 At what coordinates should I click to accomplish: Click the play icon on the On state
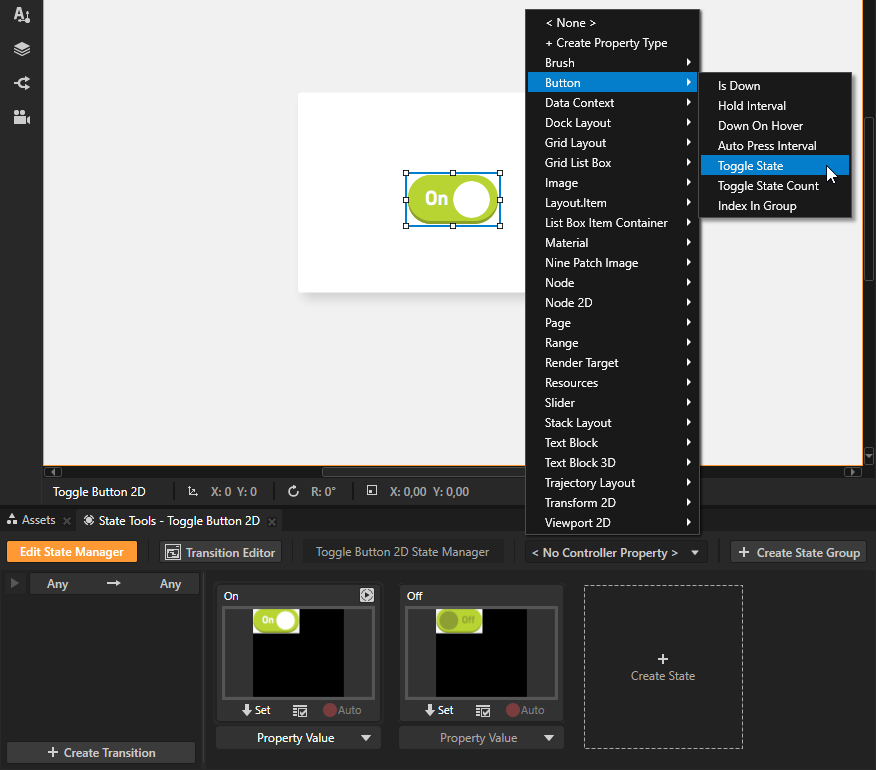(366, 595)
